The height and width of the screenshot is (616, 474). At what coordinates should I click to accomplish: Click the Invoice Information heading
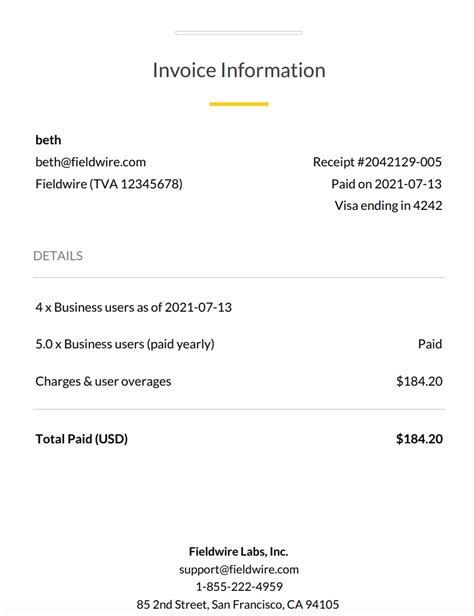[239, 71]
